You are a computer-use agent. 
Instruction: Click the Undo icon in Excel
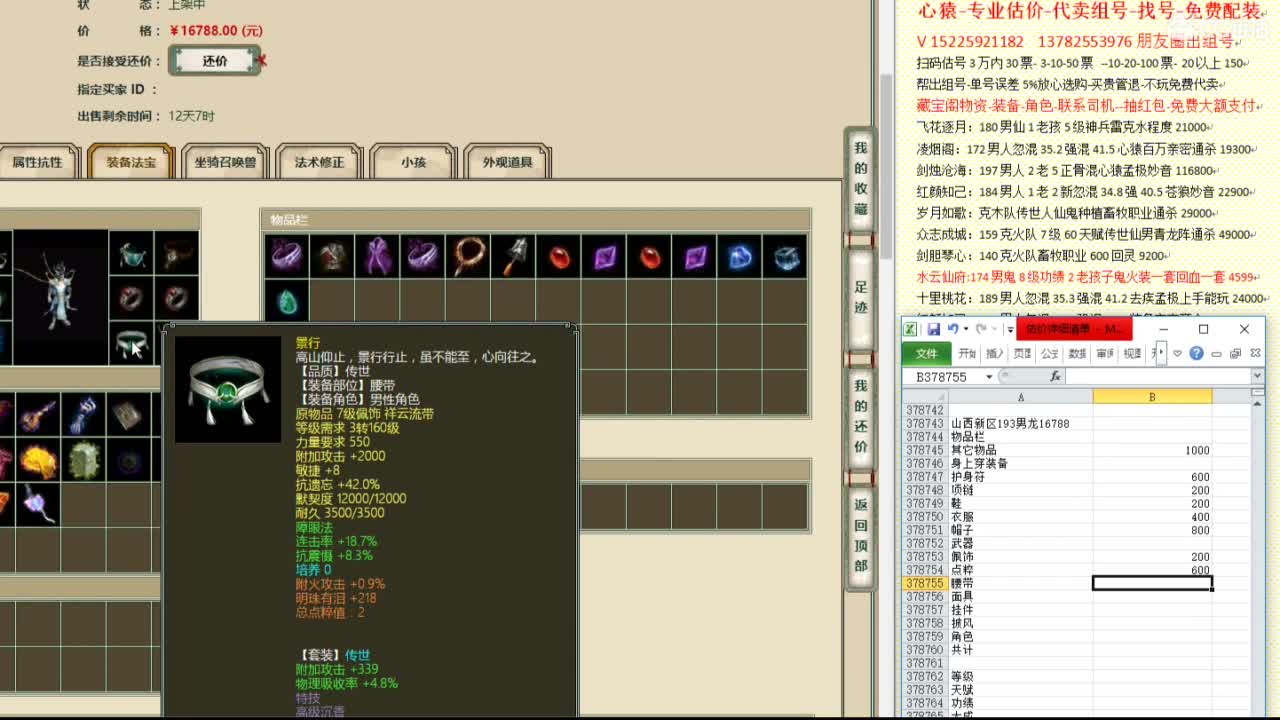[x=951, y=329]
